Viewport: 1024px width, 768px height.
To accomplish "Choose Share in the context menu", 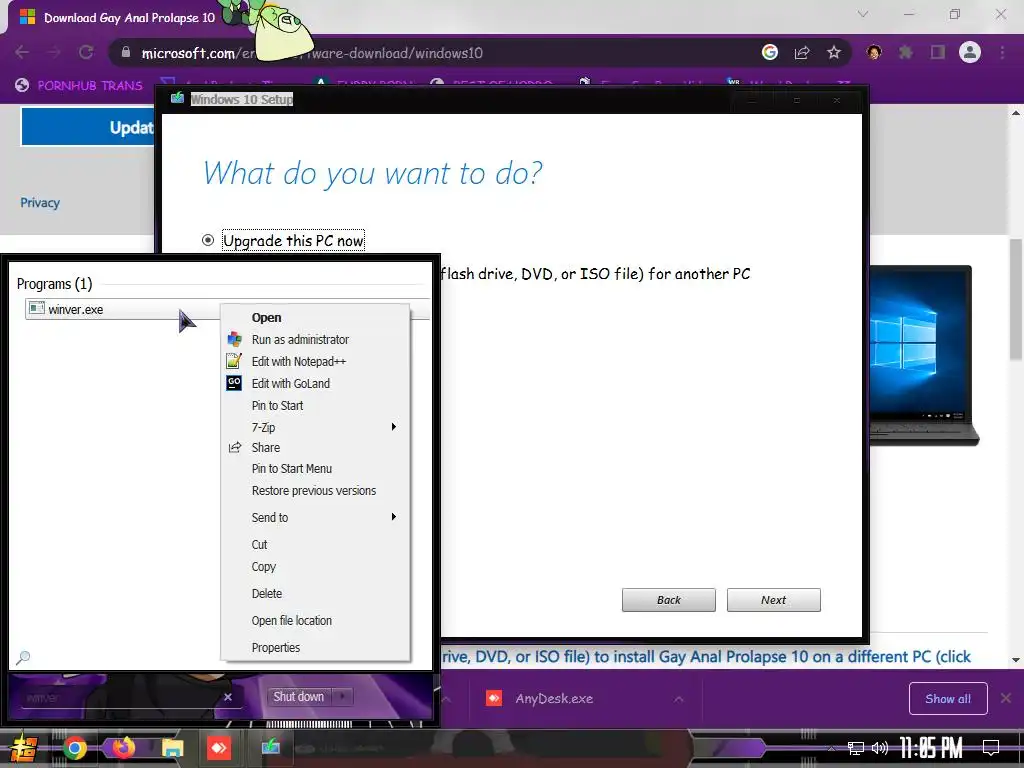I will pos(315,447).
